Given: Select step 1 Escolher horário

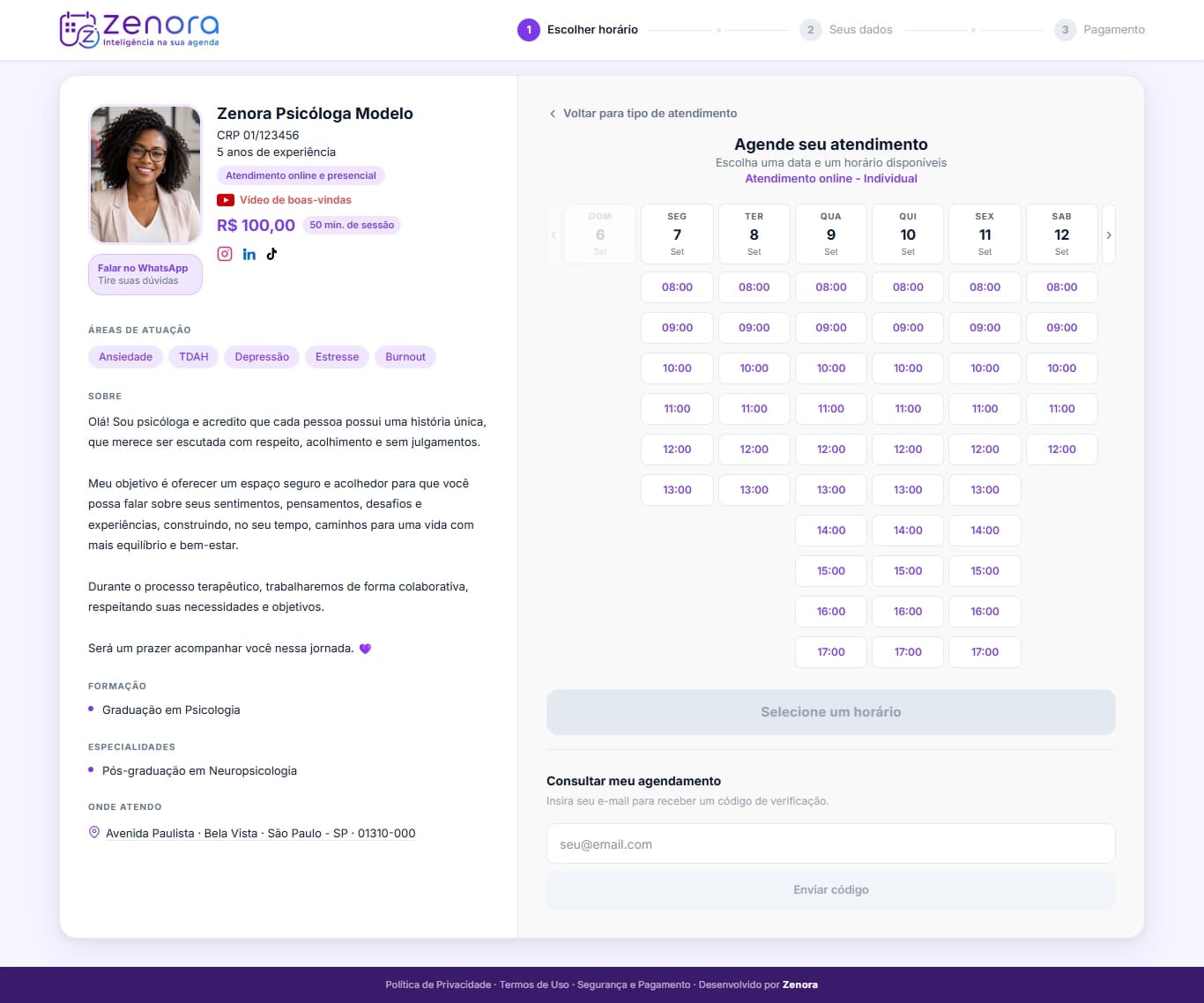Looking at the screenshot, I should click(x=577, y=30).
